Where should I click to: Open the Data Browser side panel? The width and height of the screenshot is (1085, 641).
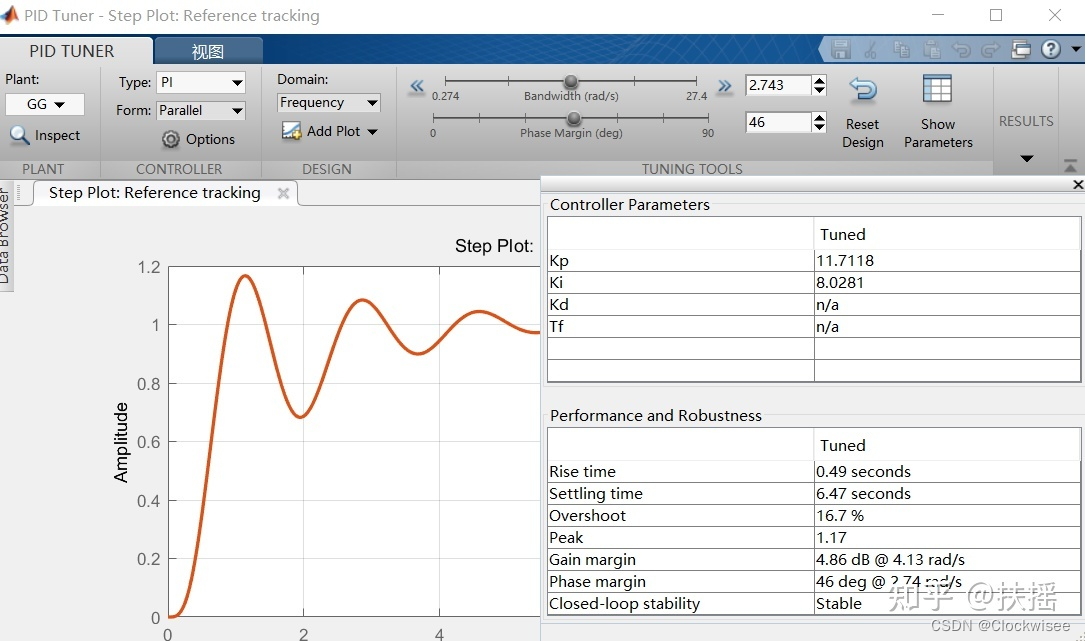tap(6, 237)
